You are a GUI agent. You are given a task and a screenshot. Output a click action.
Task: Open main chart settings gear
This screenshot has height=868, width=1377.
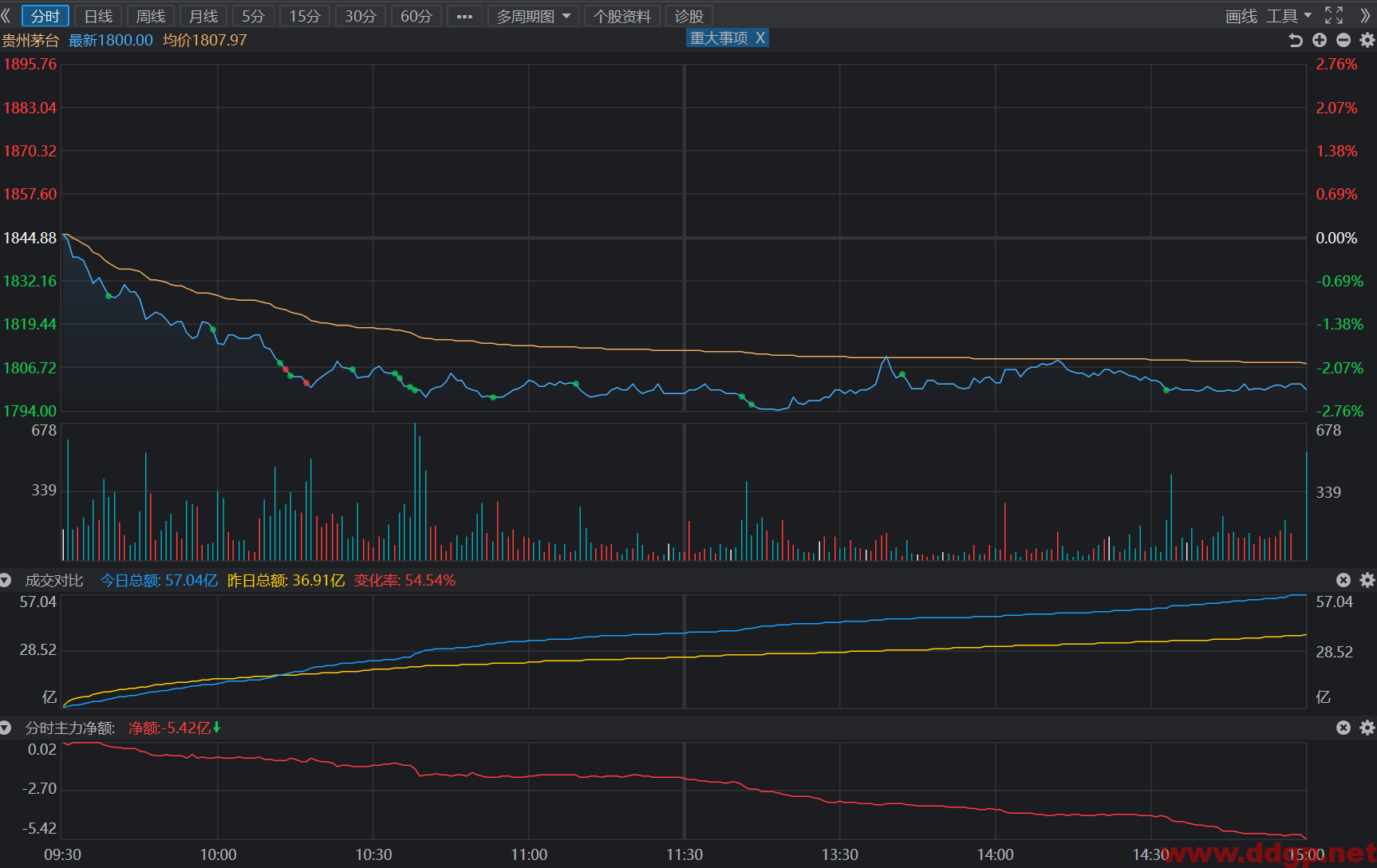1367,40
